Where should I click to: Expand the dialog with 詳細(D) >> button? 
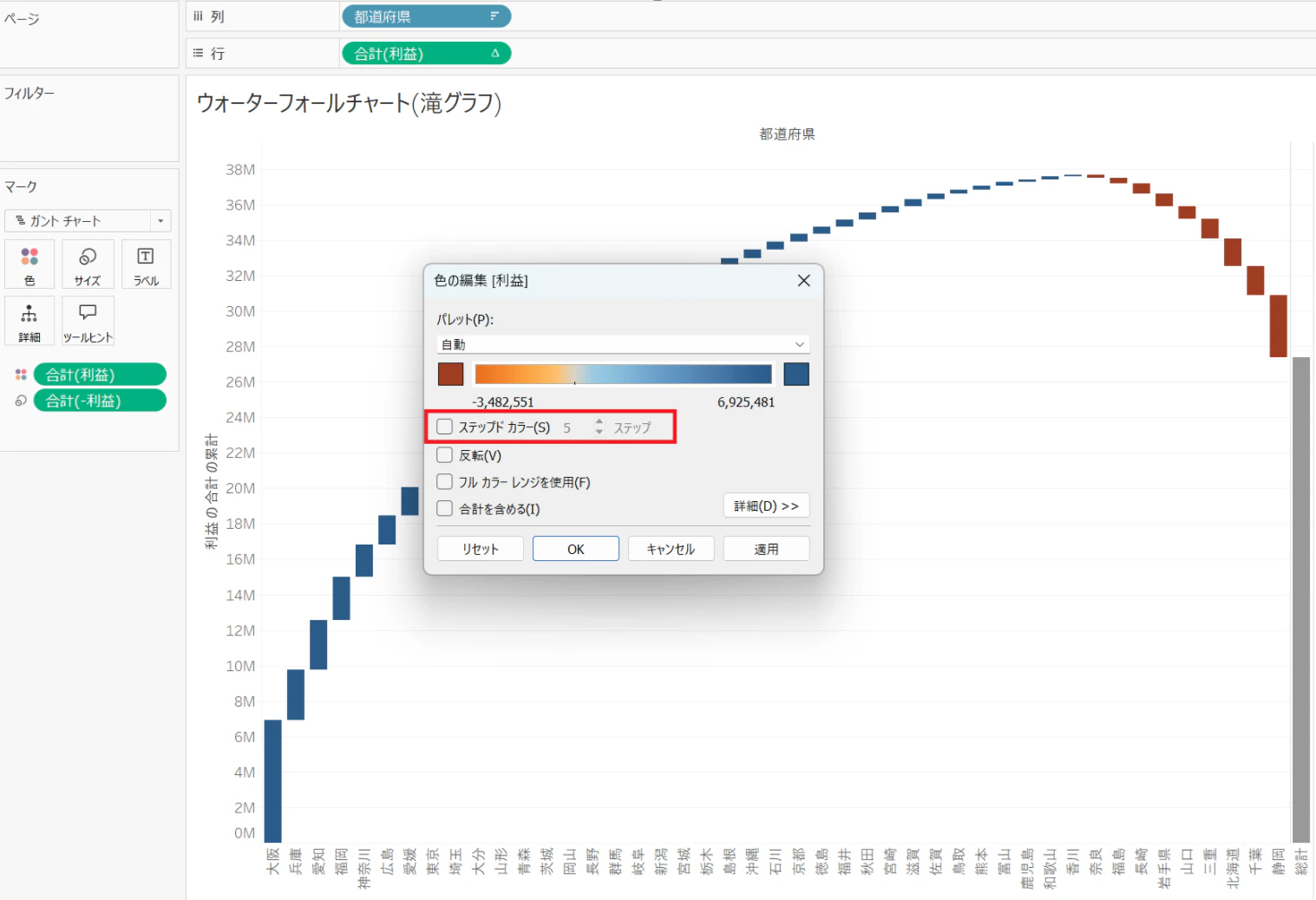(x=766, y=505)
